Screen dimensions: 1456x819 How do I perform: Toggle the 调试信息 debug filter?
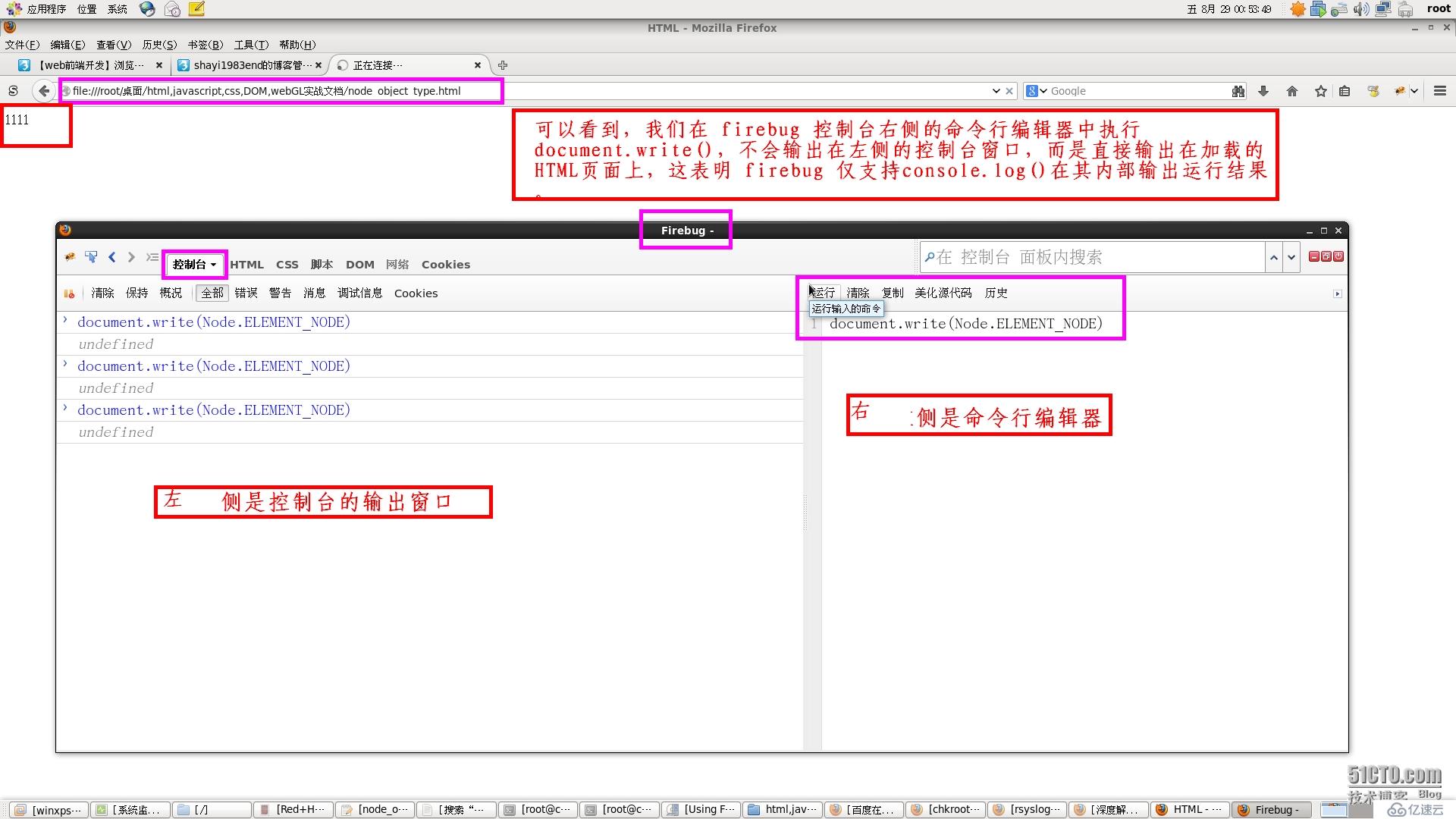[360, 293]
